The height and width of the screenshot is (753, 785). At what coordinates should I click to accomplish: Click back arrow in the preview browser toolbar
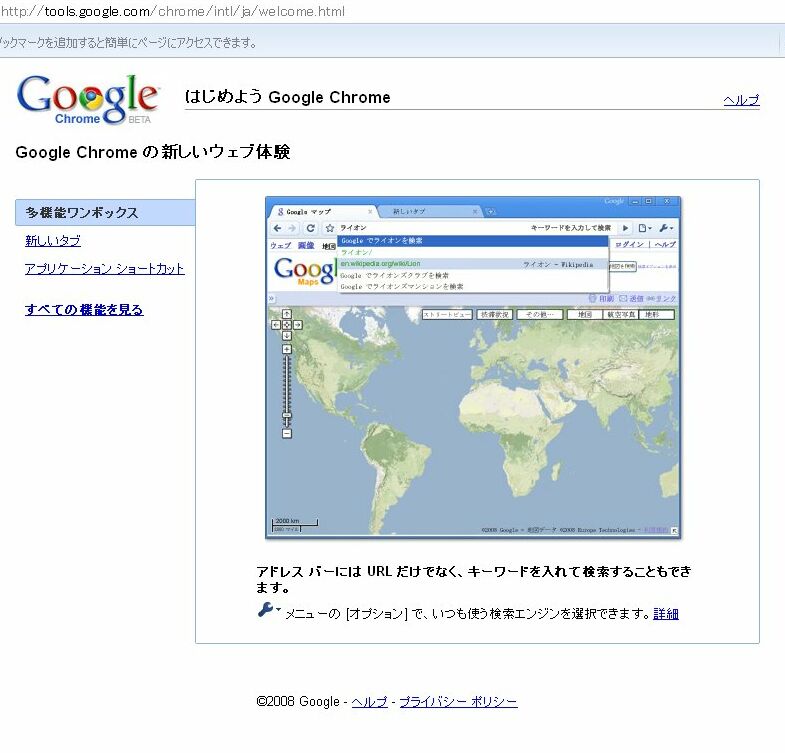coord(278,228)
